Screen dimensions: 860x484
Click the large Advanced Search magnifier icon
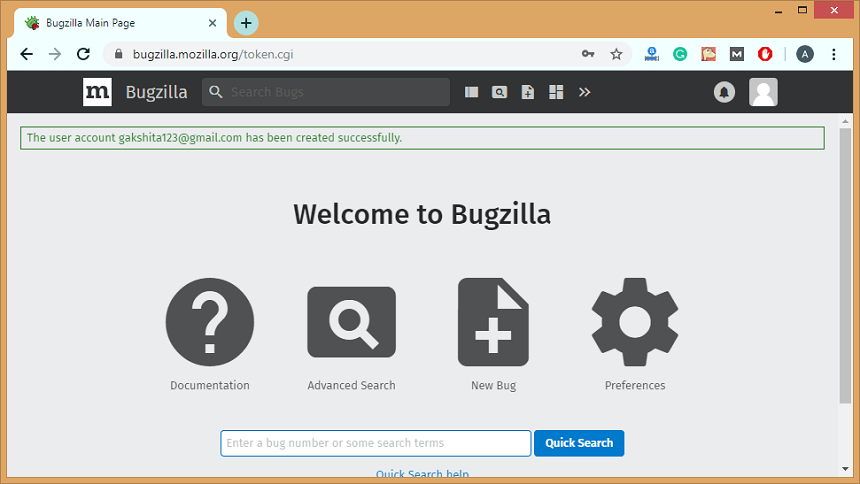coord(352,322)
